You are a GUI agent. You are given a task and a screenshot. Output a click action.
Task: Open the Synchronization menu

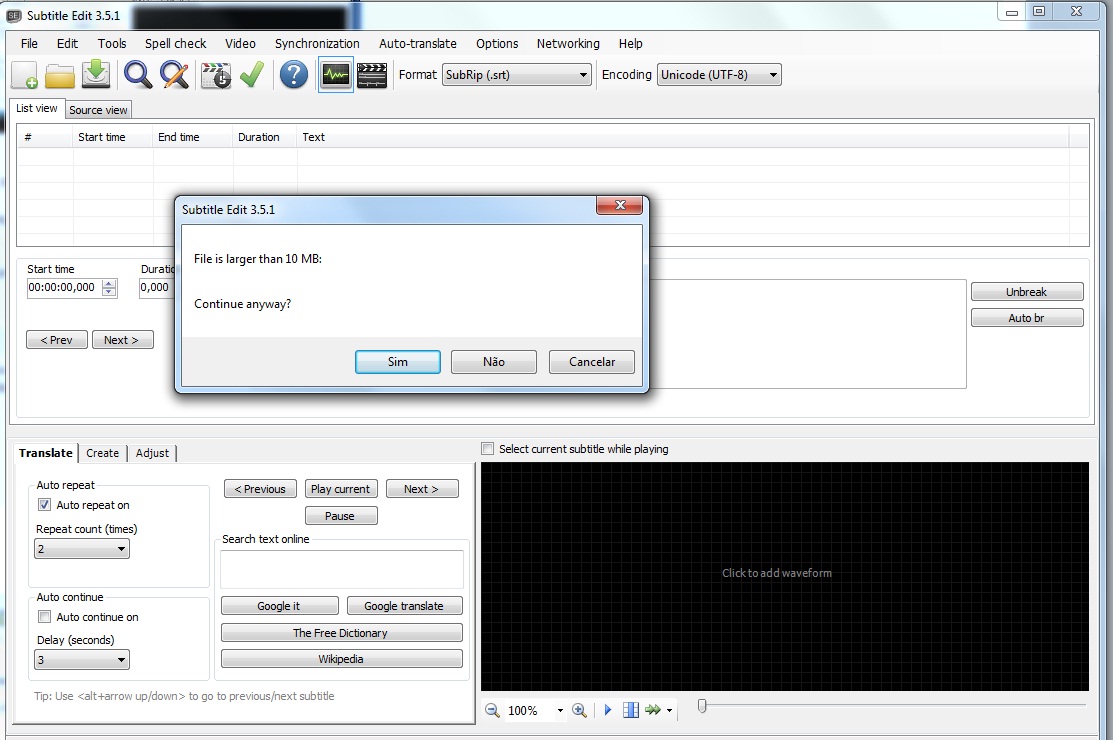coord(317,43)
